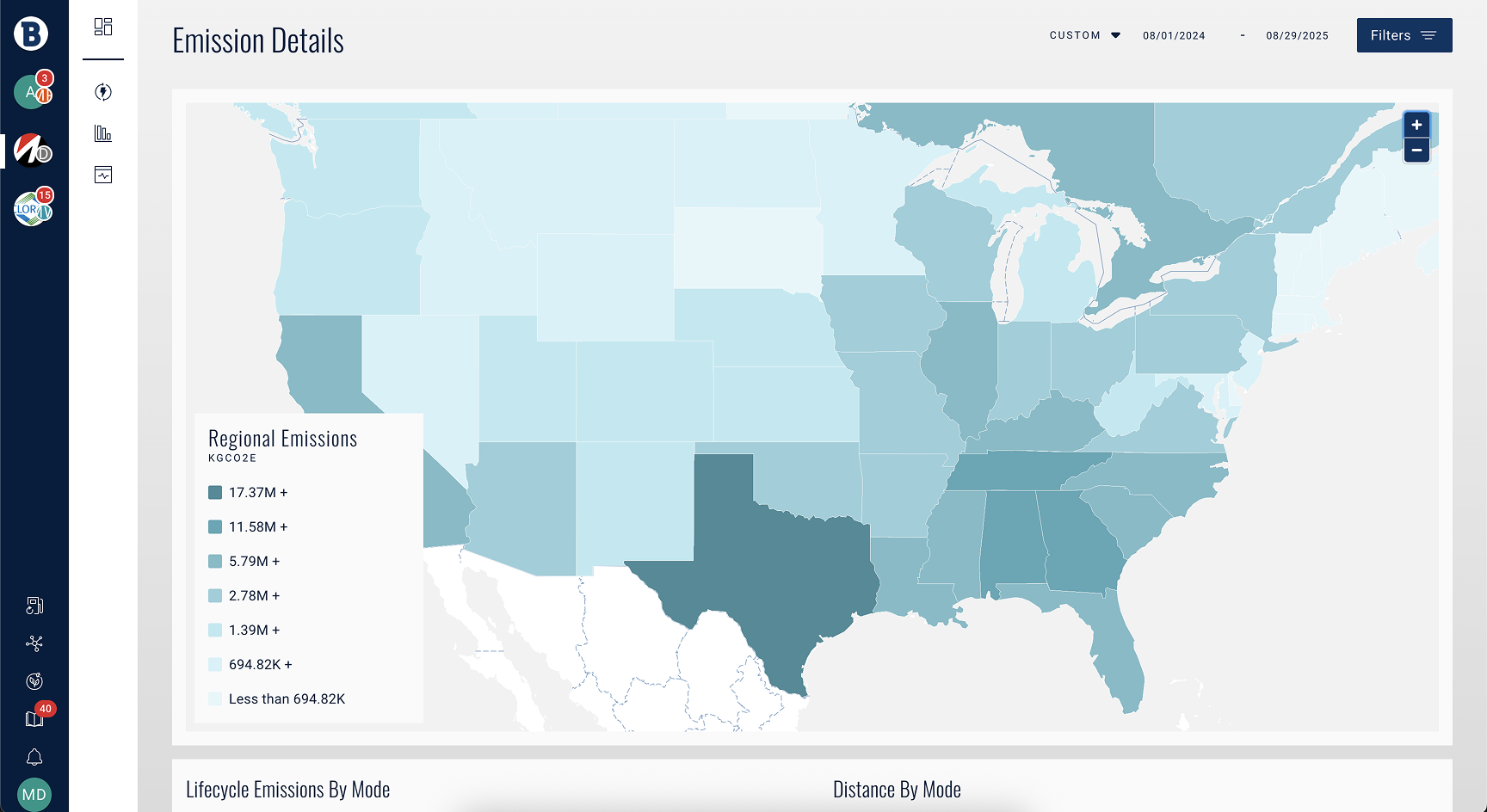
Task: Open the book icon with 40 badge
Action: (34, 718)
